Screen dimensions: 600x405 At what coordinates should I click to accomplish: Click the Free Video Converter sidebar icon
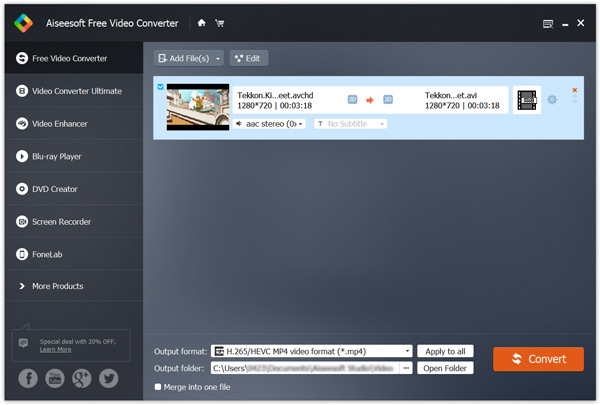pos(22,58)
